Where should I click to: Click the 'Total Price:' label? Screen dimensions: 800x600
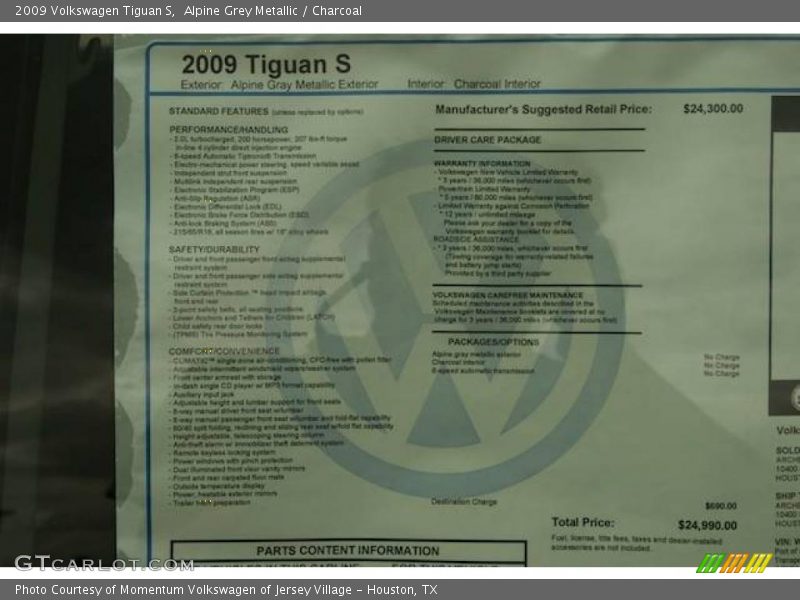click(x=583, y=522)
